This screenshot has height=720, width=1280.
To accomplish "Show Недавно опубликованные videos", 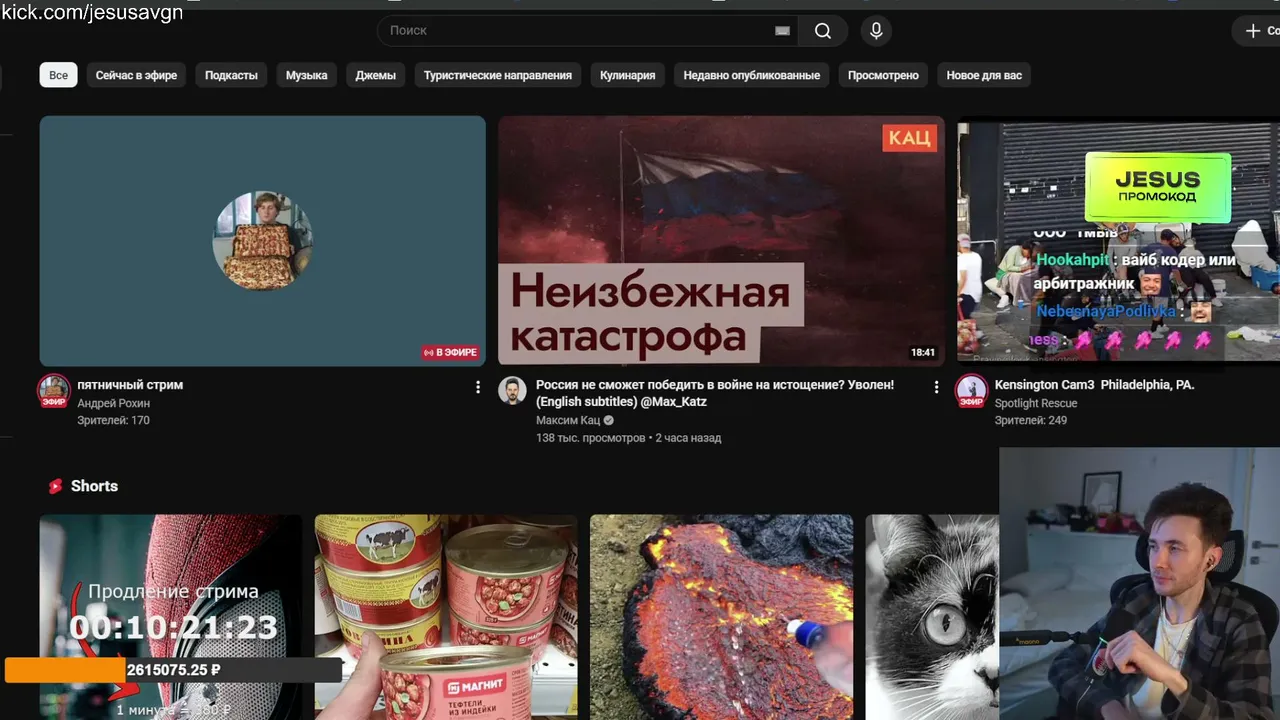I will tap(752, 75).
